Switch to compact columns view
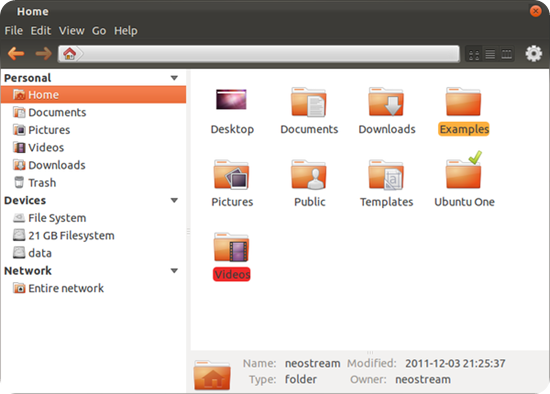The width and height of the screenshot is (550, 394). tap(507, 54)
